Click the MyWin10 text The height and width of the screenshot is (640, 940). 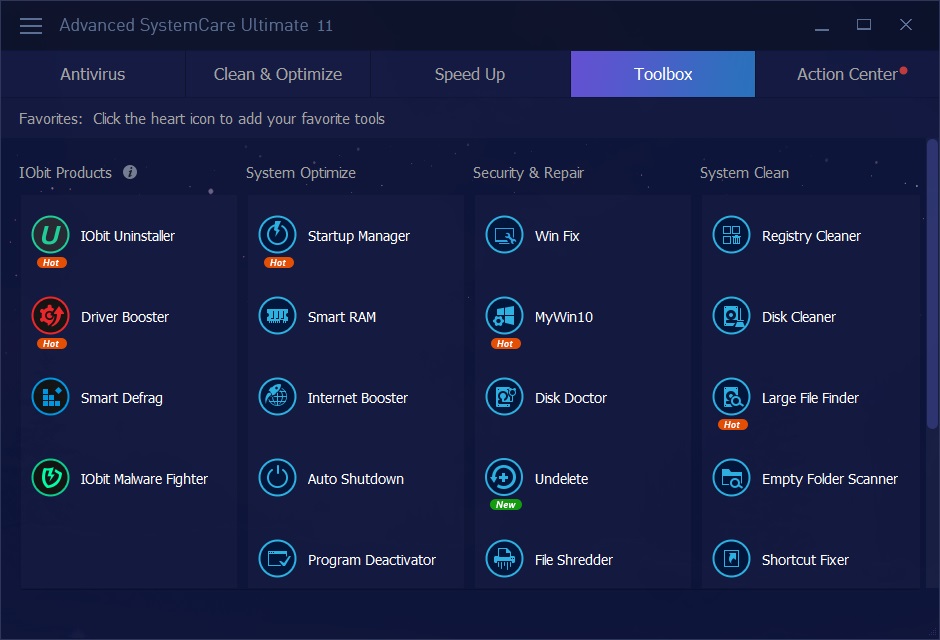[x=564, y=318]
